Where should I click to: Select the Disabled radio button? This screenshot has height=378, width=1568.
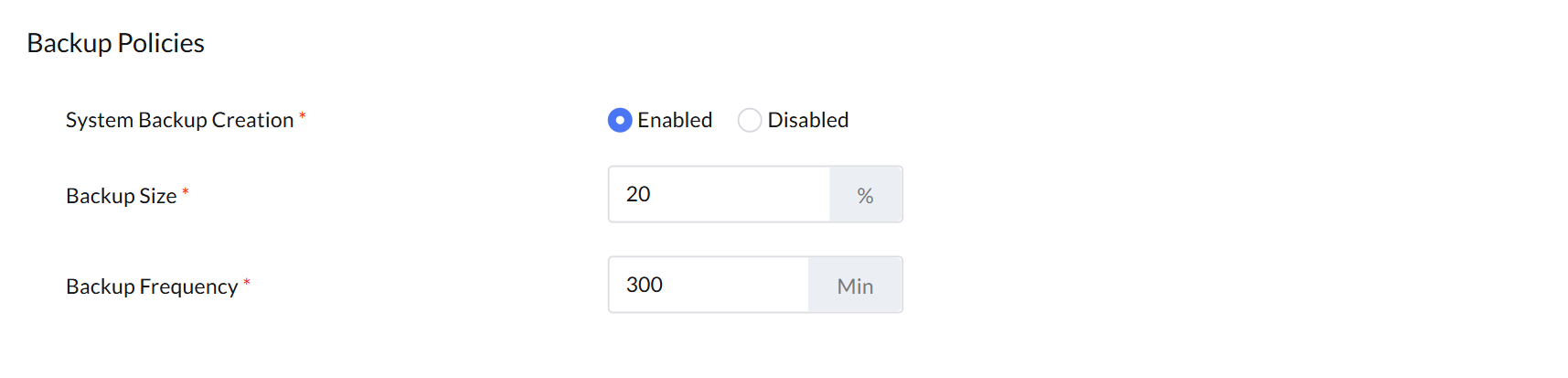click(x=750, y=120)
